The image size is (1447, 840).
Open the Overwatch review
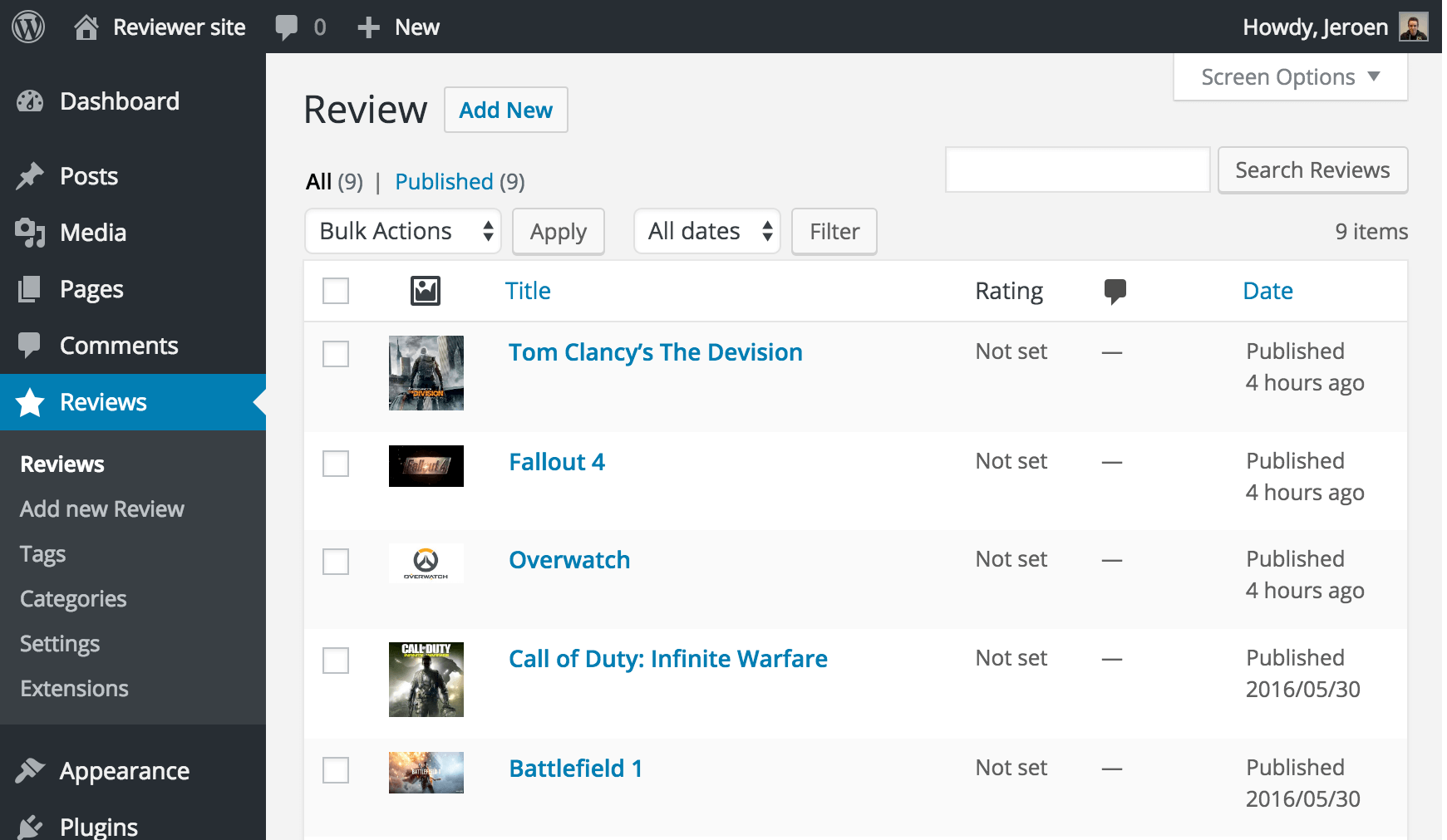pyautogui.click(x=569, y=560)
